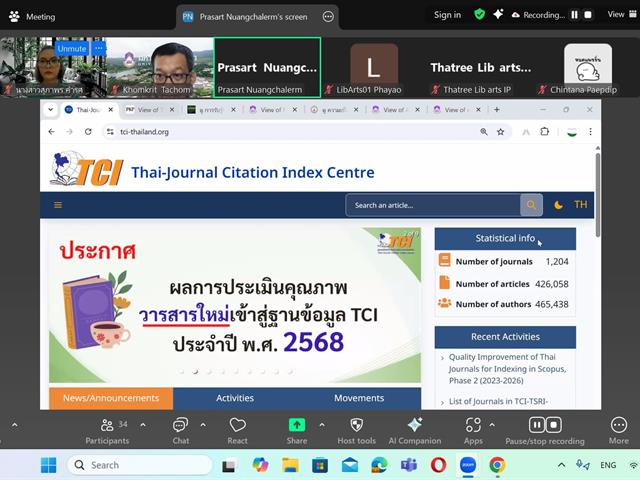Toggle dark mode moon icon

click(558, 205)
